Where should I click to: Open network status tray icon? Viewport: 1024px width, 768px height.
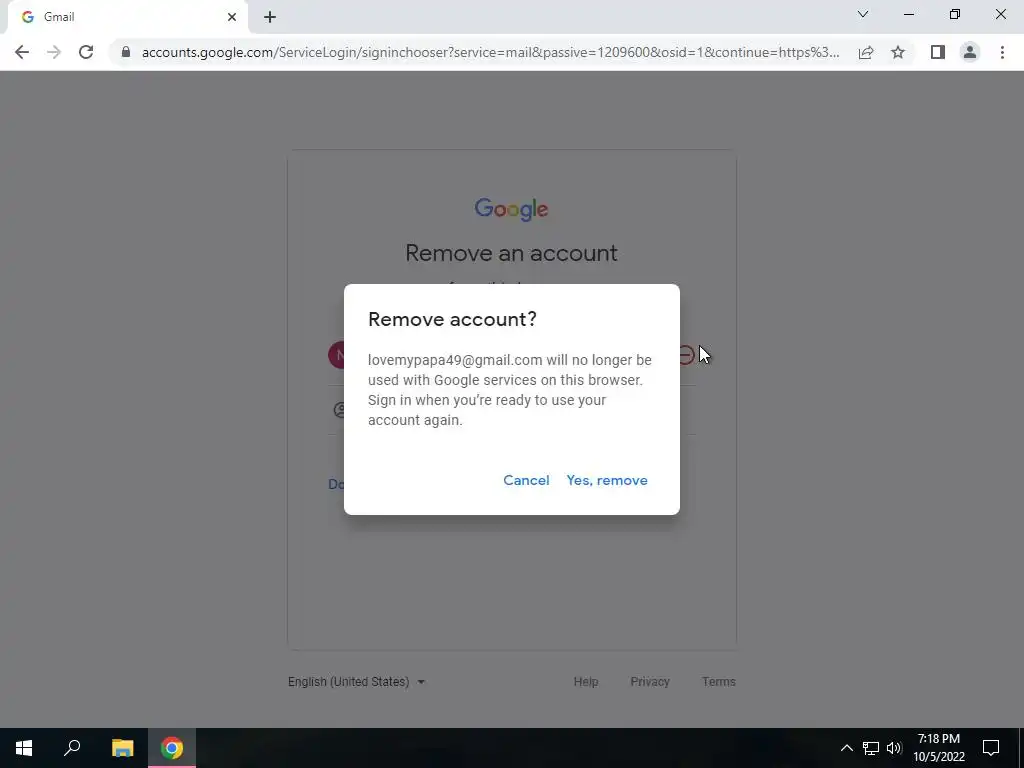click(871, 748)
